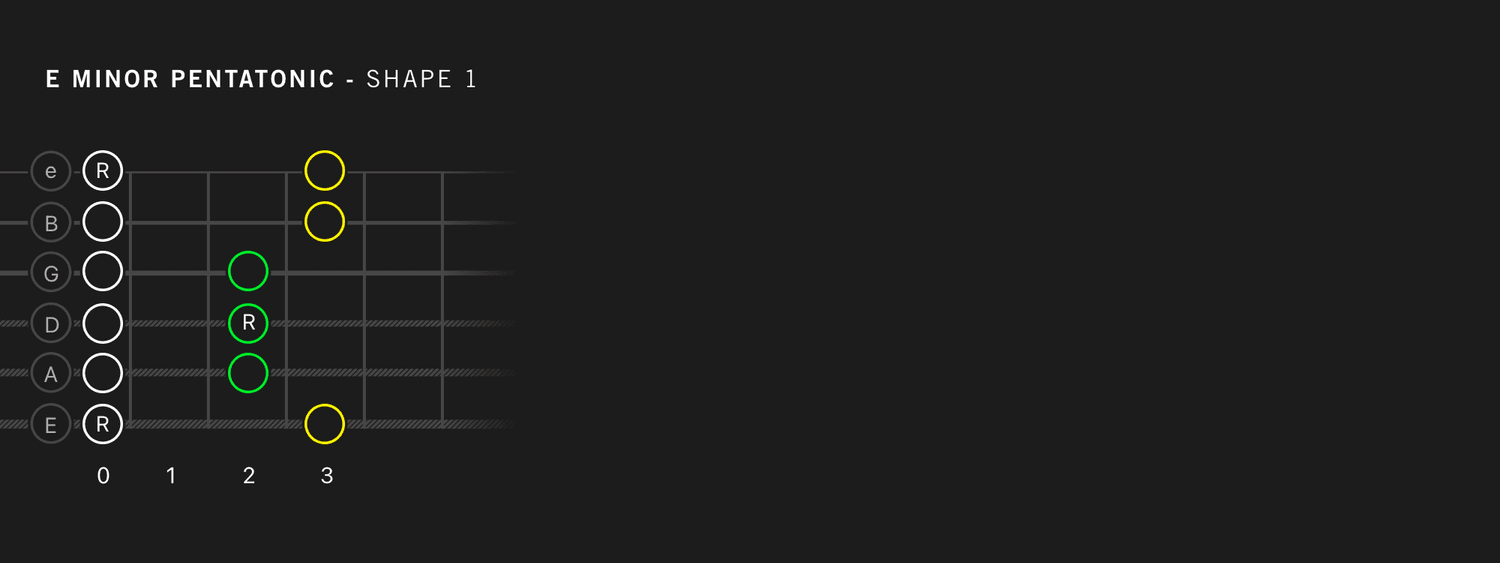Select the open white note on D string
This screenshot has width=1500, height=563.
[x=102, y=323]
